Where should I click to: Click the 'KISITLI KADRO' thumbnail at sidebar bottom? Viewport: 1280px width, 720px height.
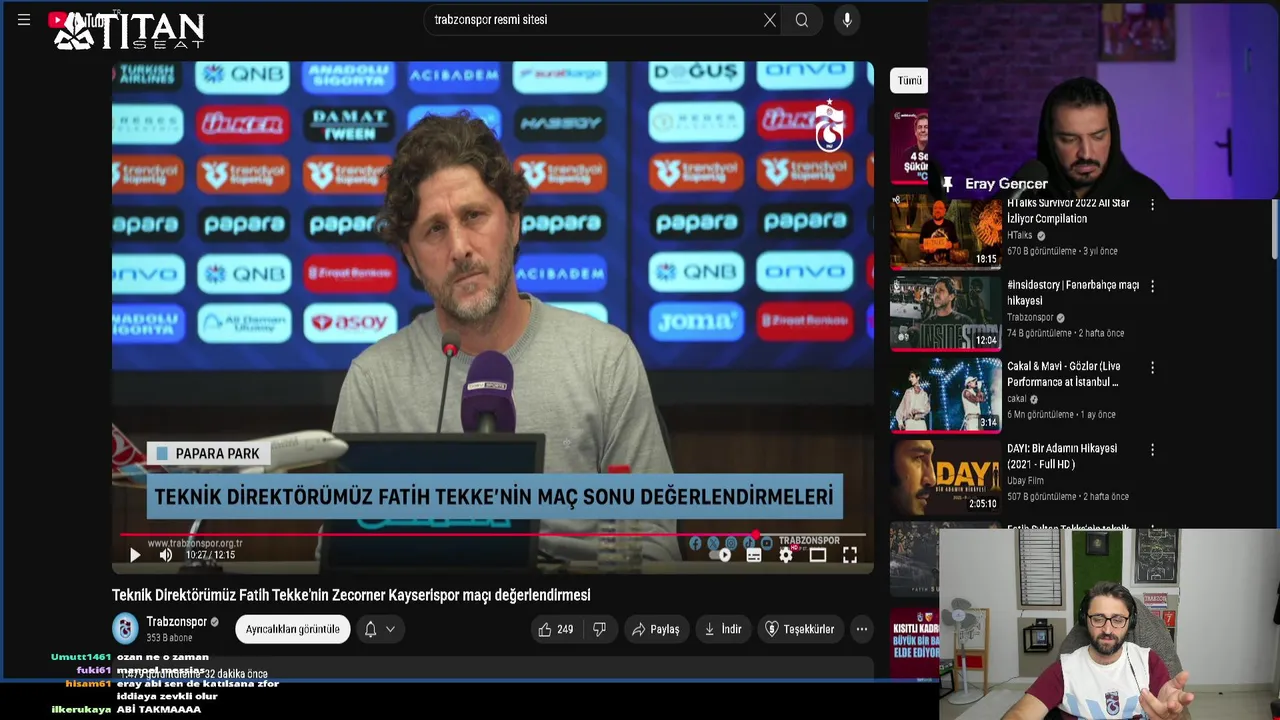915,643
